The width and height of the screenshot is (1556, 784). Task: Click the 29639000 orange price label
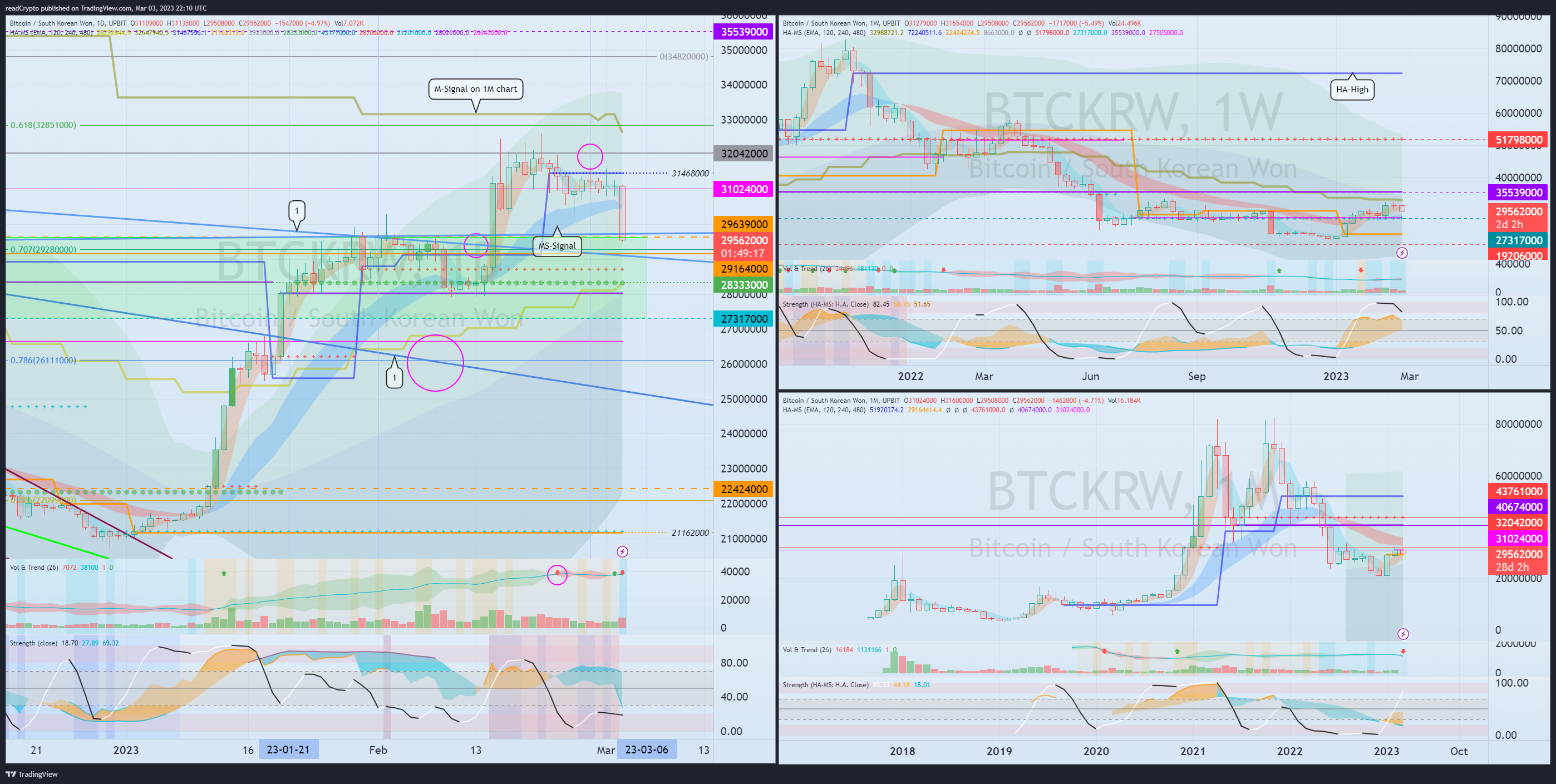[x=743, y=224]
